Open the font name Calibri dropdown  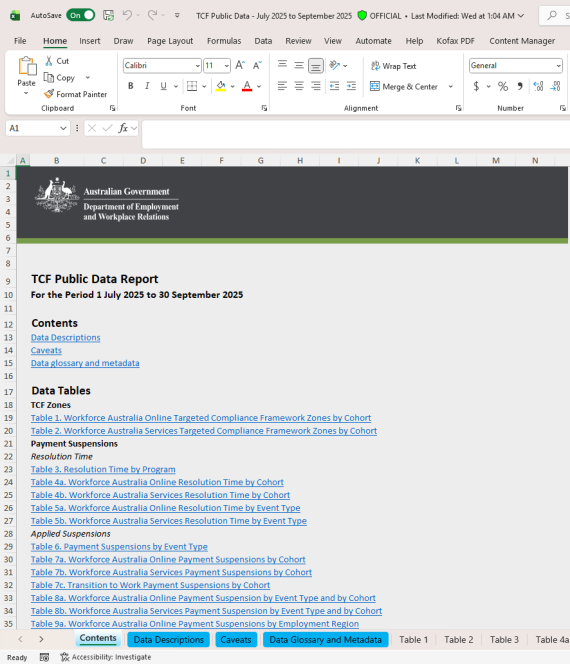click(198, 66)
